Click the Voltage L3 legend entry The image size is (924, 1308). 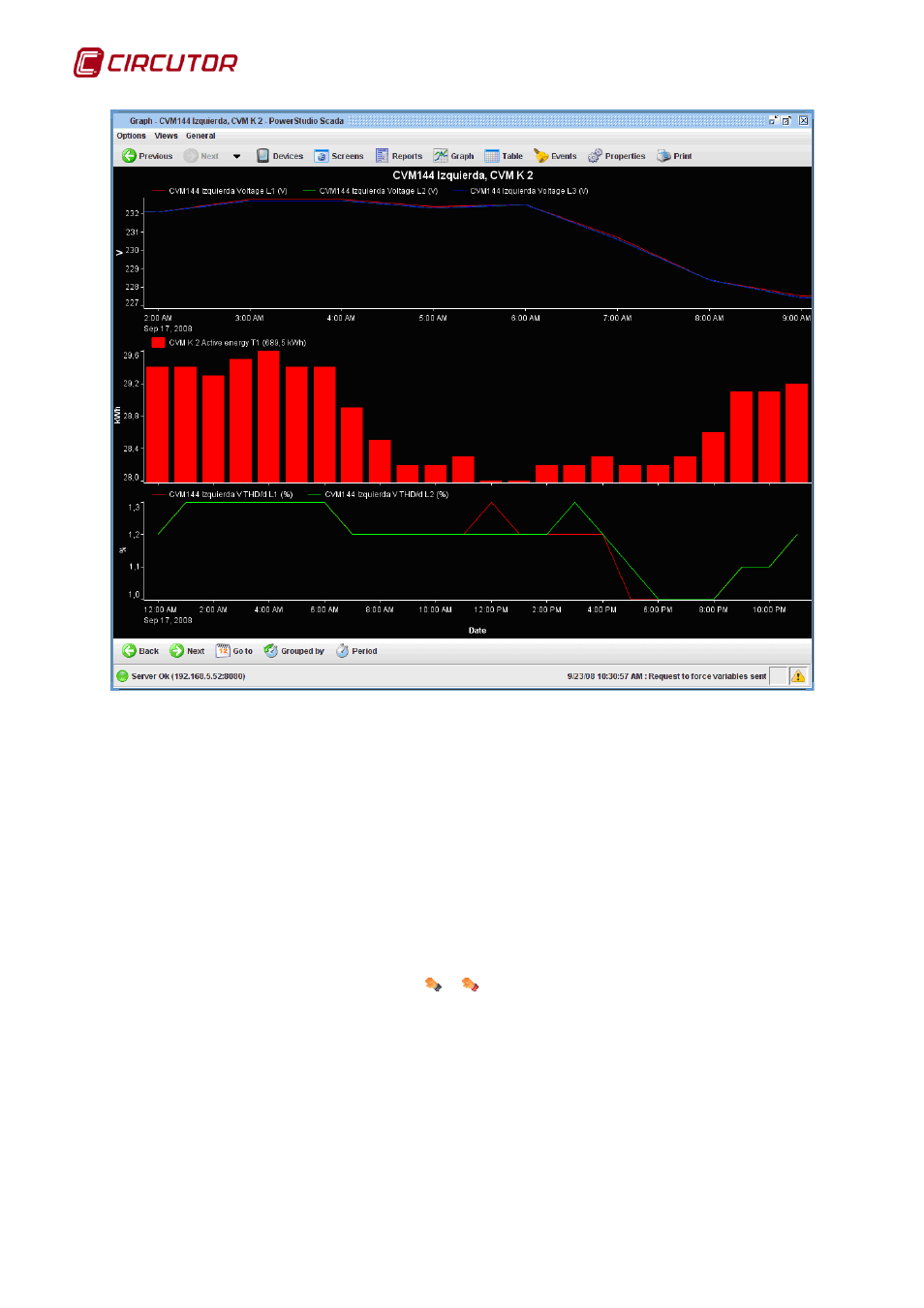520,191
